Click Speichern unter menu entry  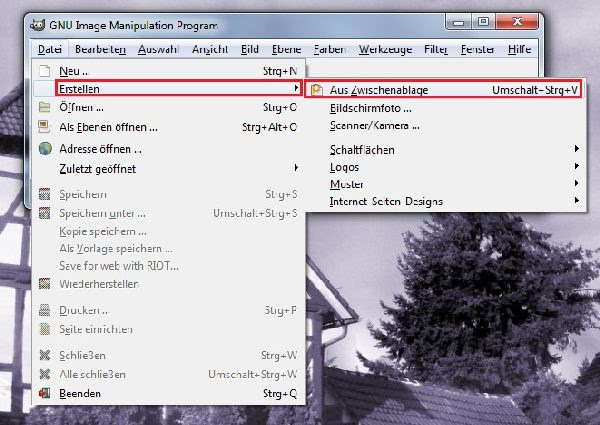[x=168, y=213]
